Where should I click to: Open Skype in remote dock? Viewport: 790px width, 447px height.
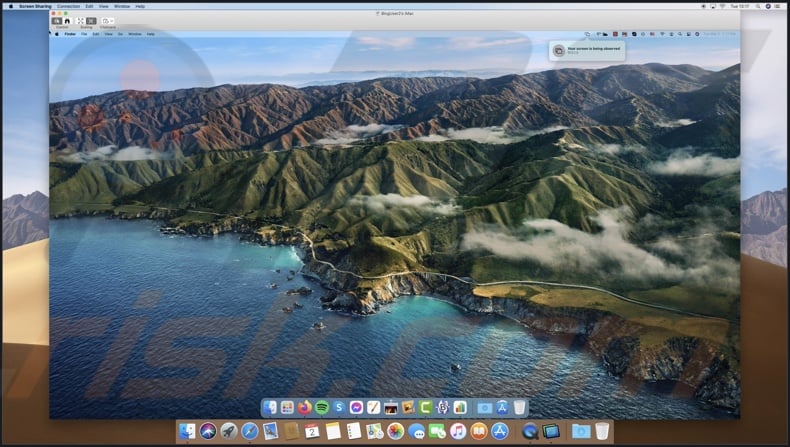pos(339,407)
